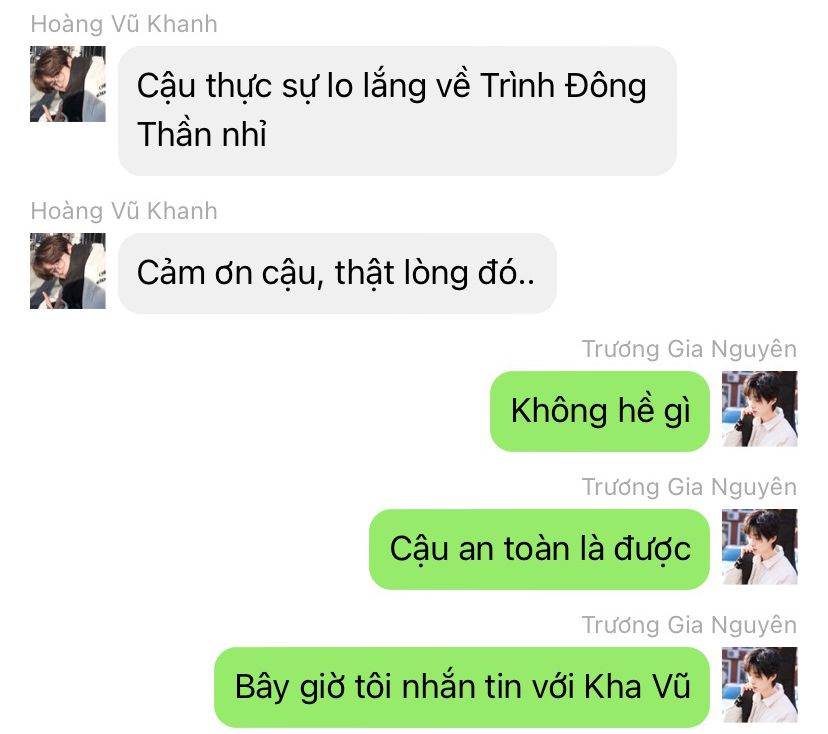Tap avatar beside the 'Cậu thực sự lo lắng' message
This screenshot has height=734, width=828.
click(x=68, y=84)
